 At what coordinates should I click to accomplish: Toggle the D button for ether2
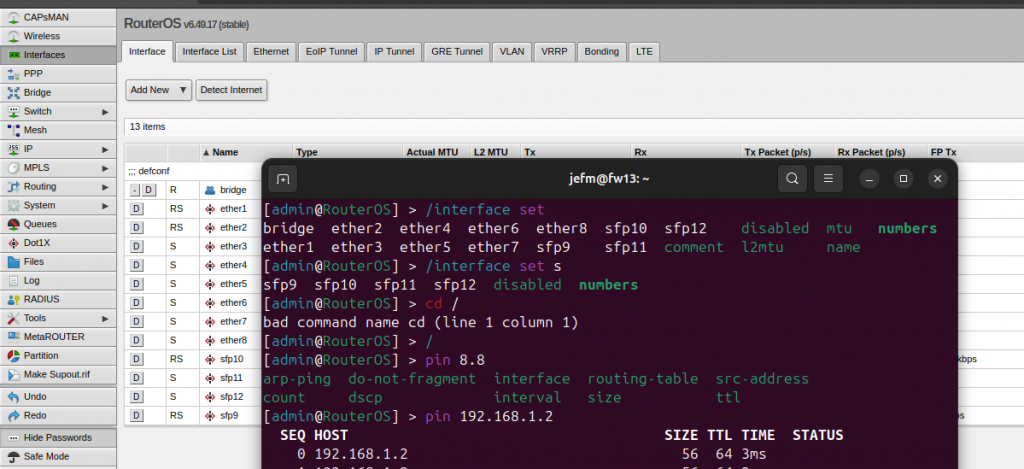coord(136,228)
